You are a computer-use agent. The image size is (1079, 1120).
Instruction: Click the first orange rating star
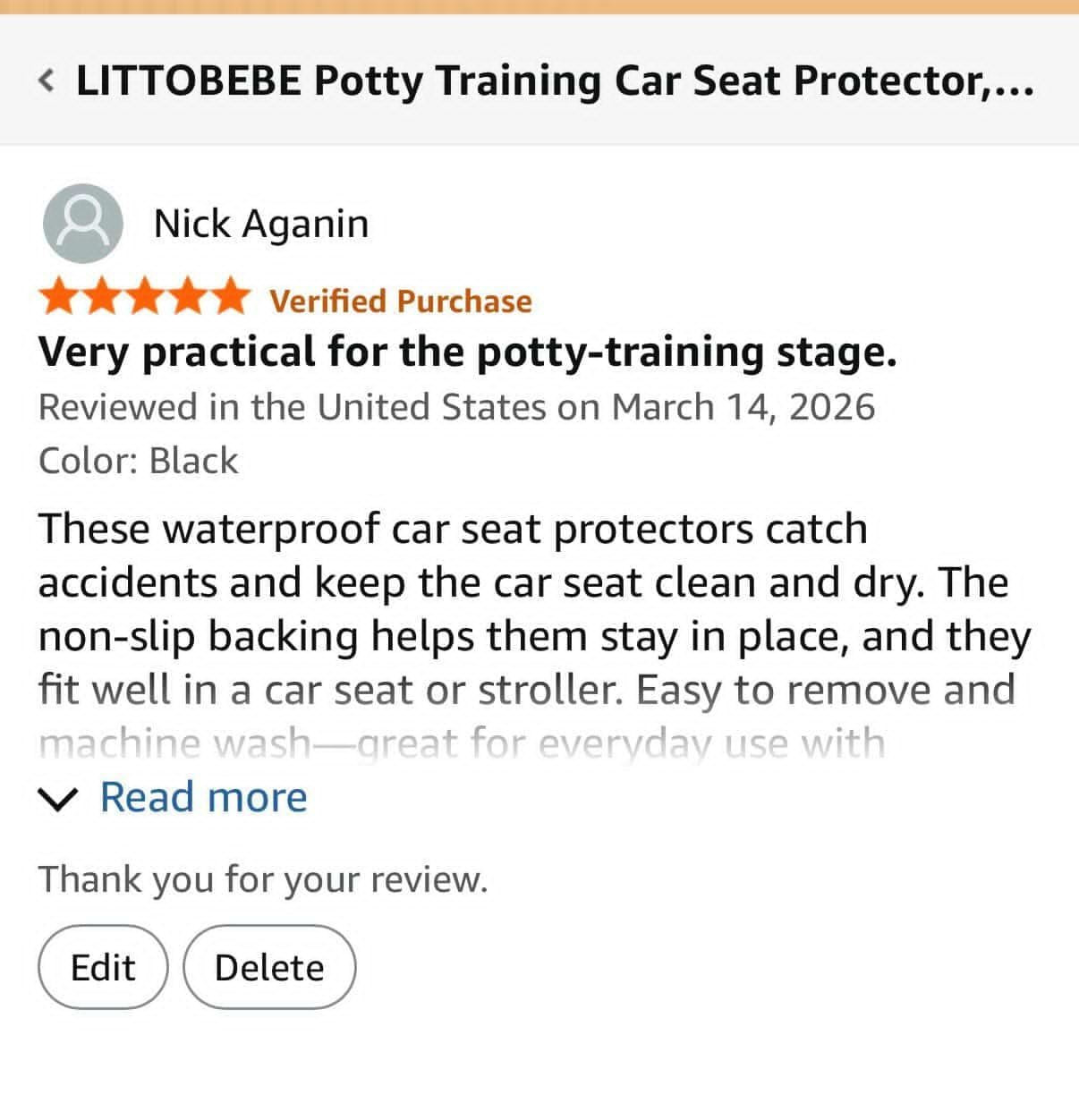tap(60, 297)
